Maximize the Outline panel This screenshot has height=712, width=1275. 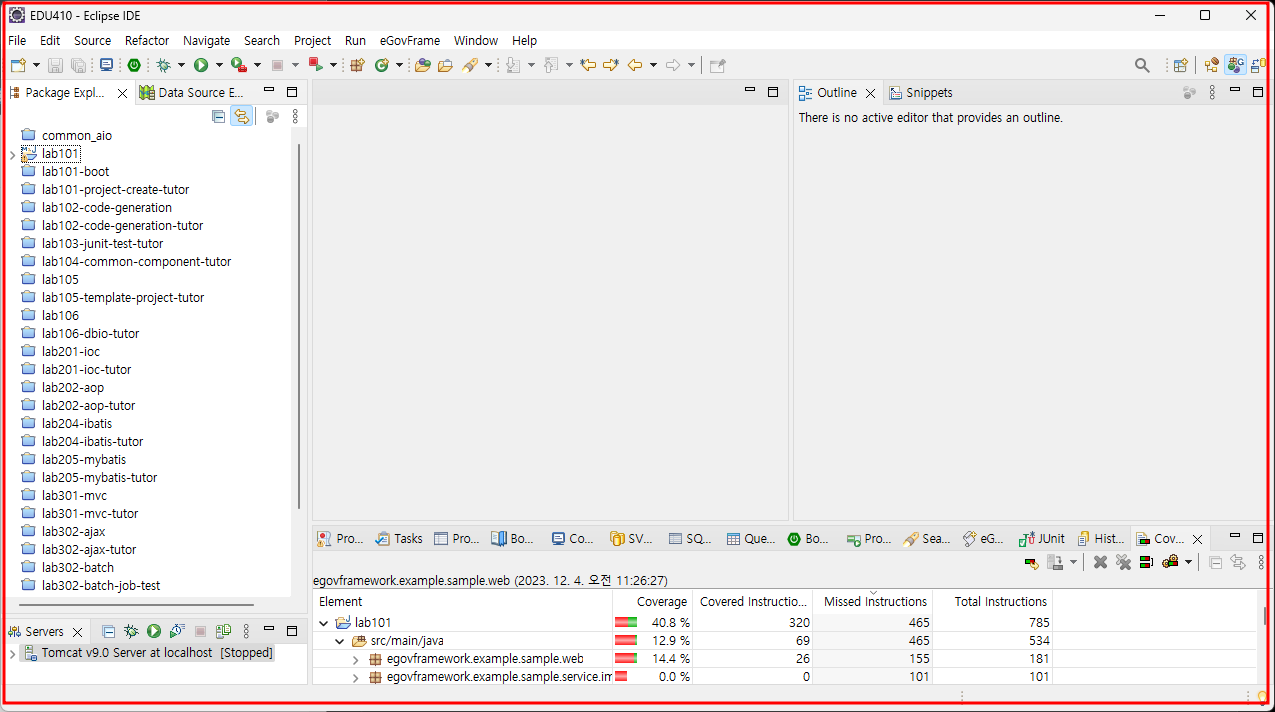[1258, 92]
